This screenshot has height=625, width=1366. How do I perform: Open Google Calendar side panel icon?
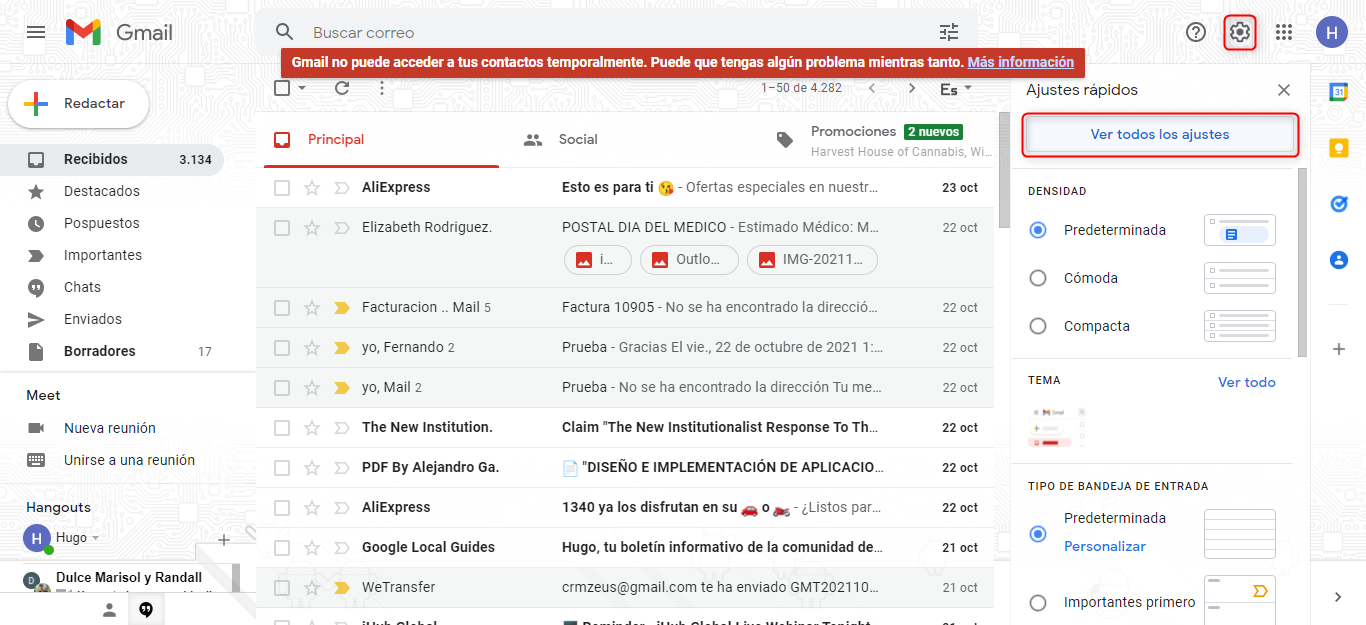[1338, 92]
